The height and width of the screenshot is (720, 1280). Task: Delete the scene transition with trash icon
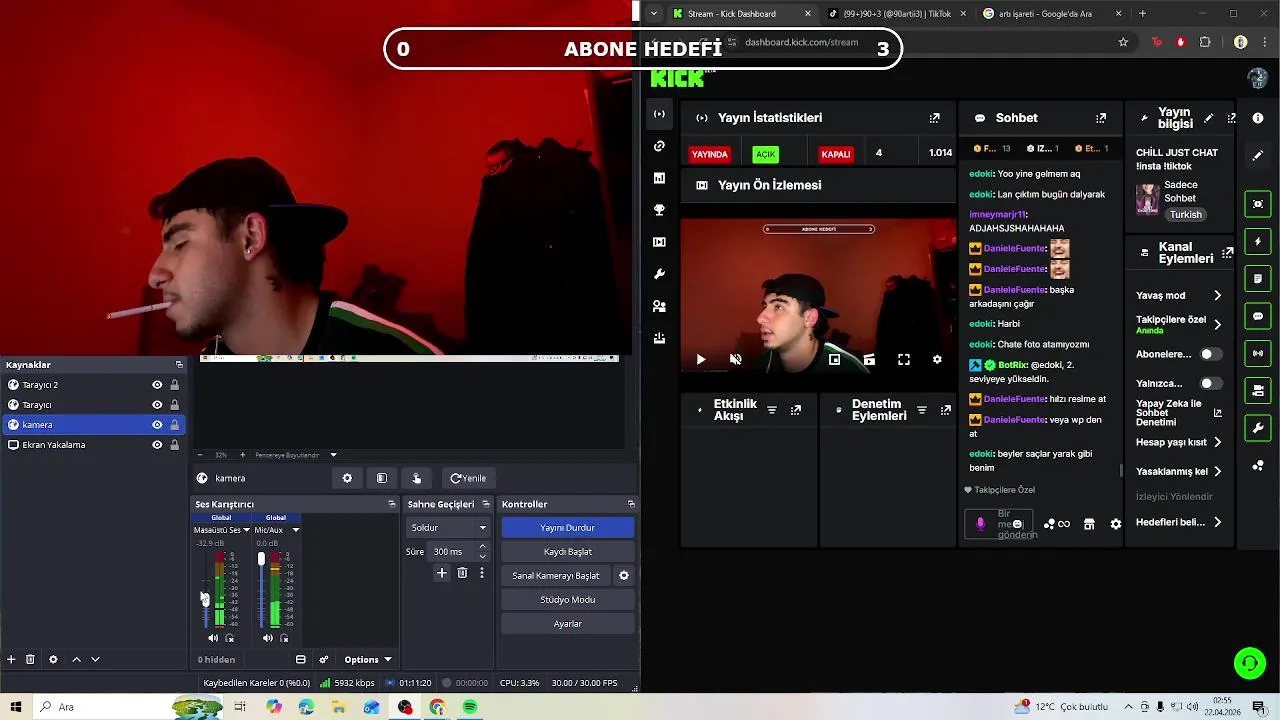pos(462,573)
